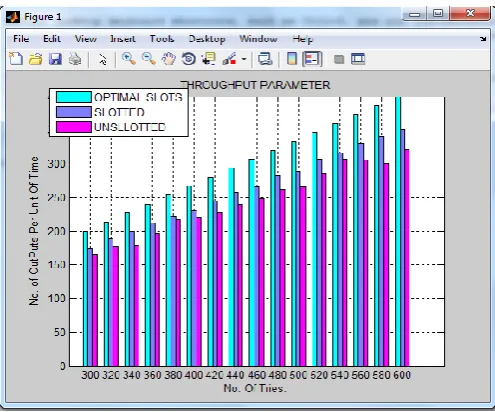Click the blue SLOTTED legend swatch
495x412 pixels.
pos(74,112)
